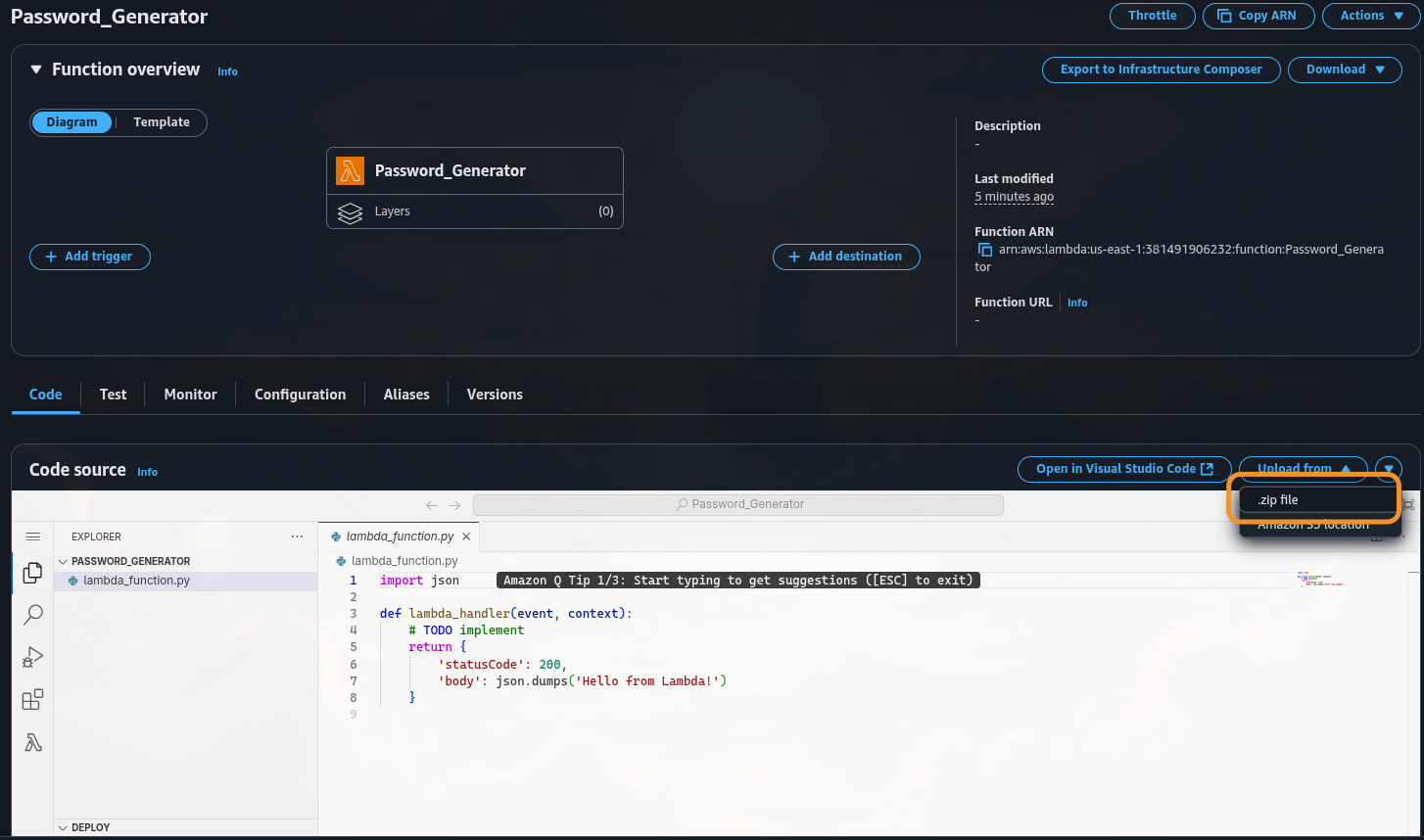The height and width of the screenshot is (840, 1424).
Task: Open the Download dropdown
Action: click(x=1345, y=70)
